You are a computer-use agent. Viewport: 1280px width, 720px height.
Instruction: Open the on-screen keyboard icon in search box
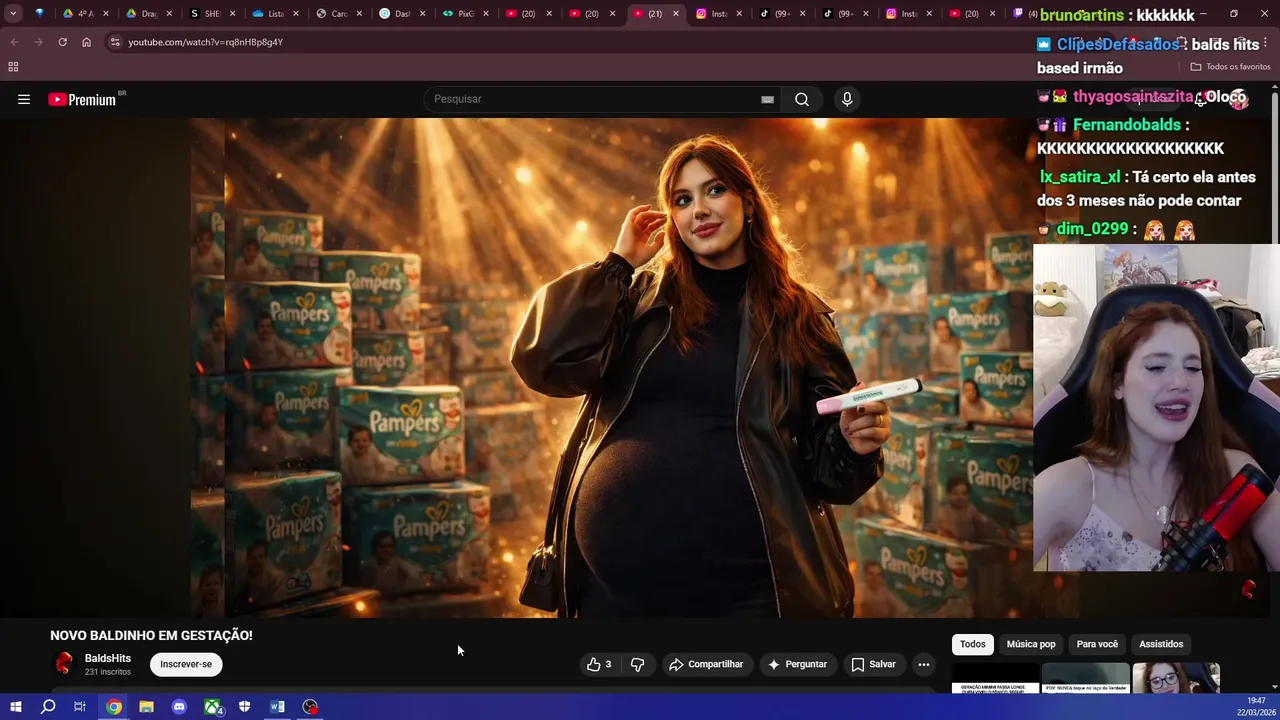[767, 99]
